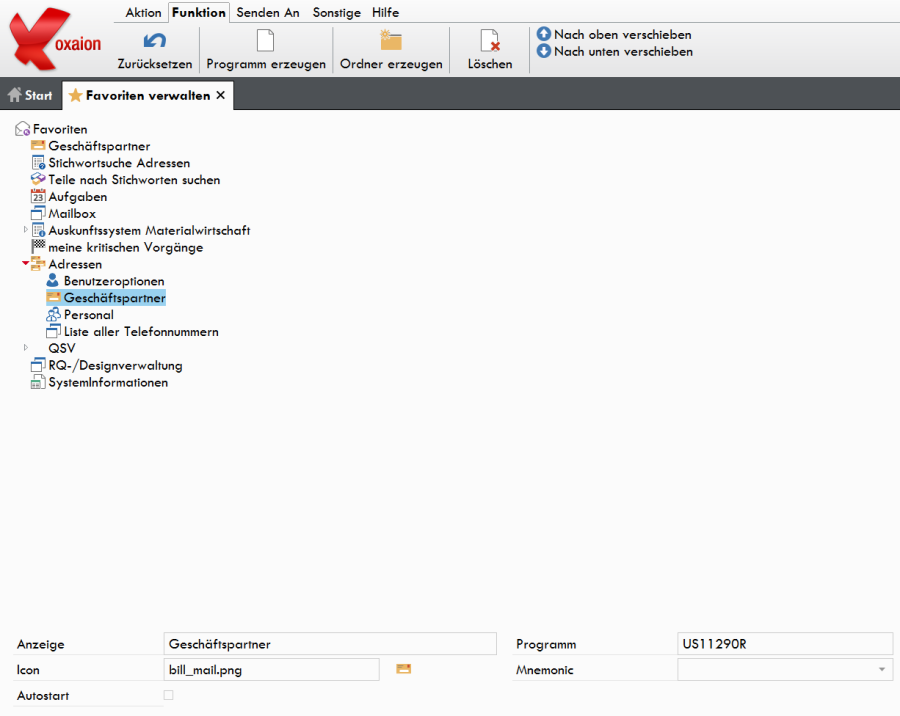This screenshot has height=716, width=900.
Task: Open the Aktion menu
Action: [x=143, y=12]
